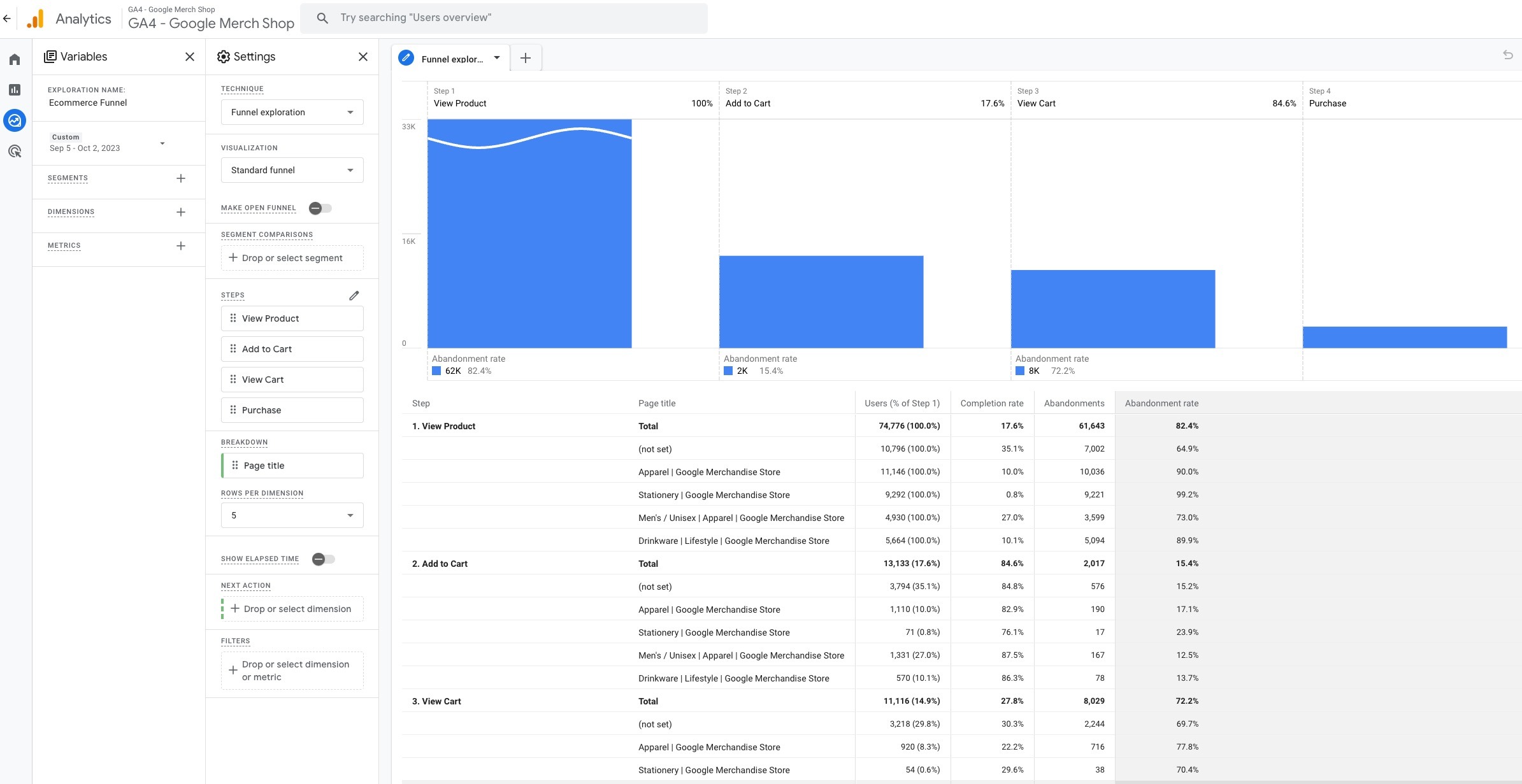Click the Page title breakdown chip
This screenshot has height=784, width=1522.
(x=292, y=466)
